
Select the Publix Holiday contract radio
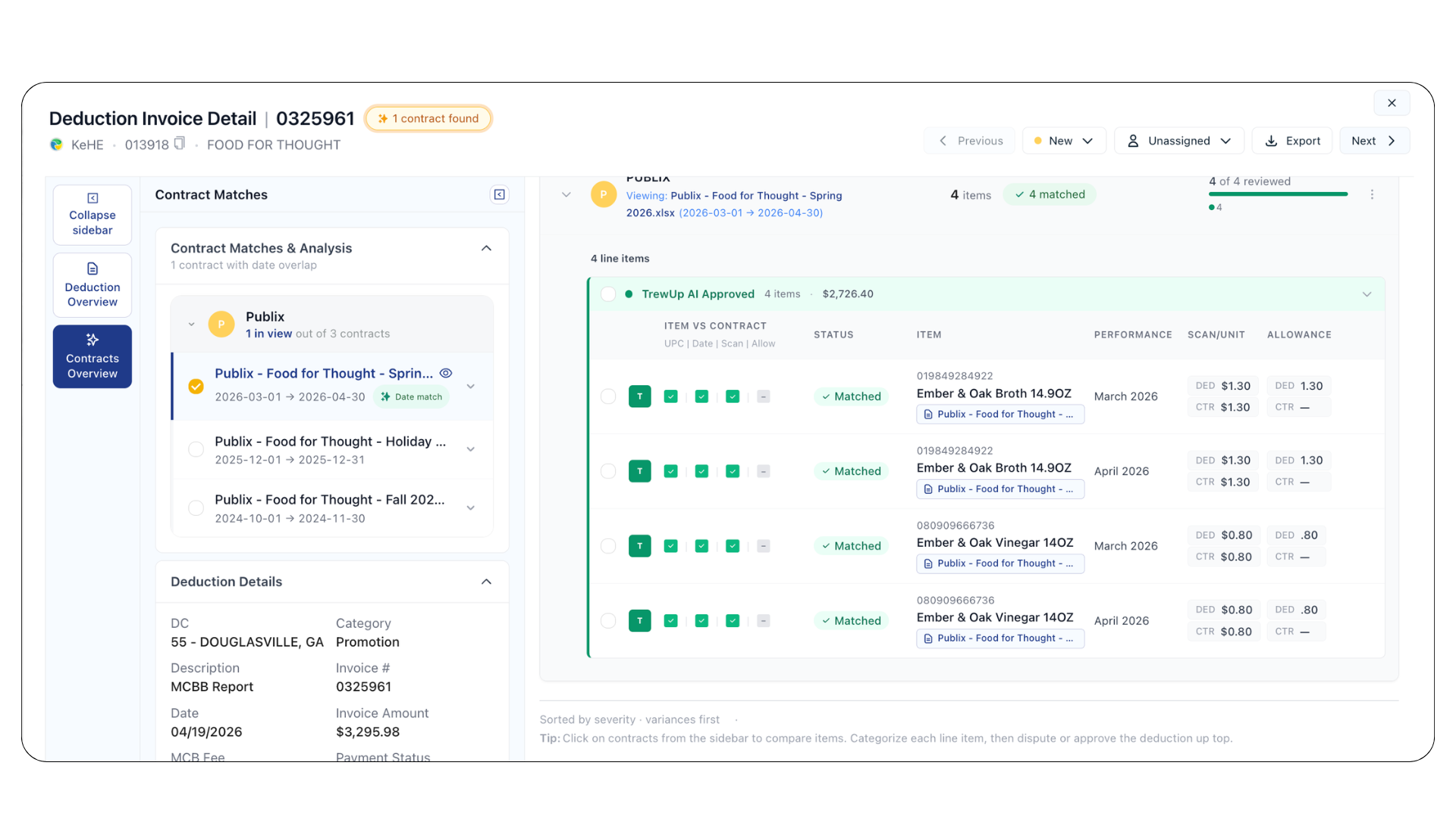(x=196, y=449)
